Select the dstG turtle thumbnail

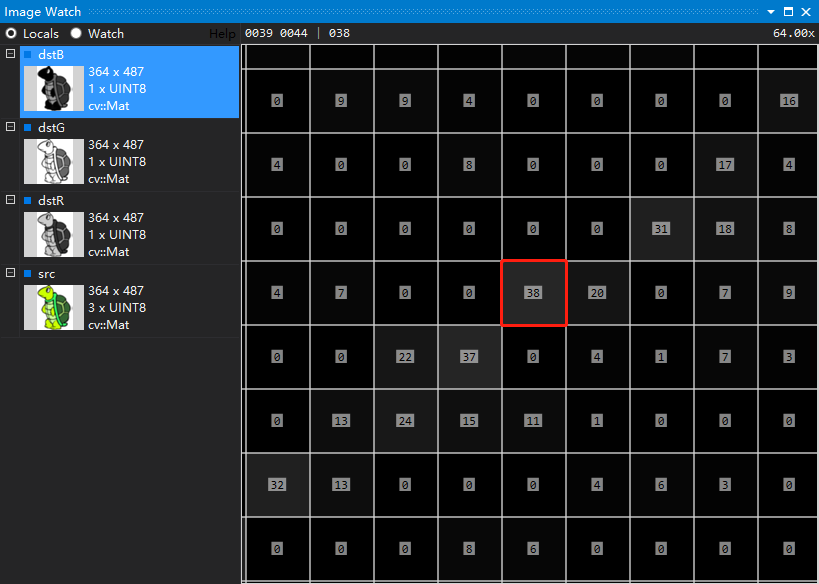(x=53, y=161)
